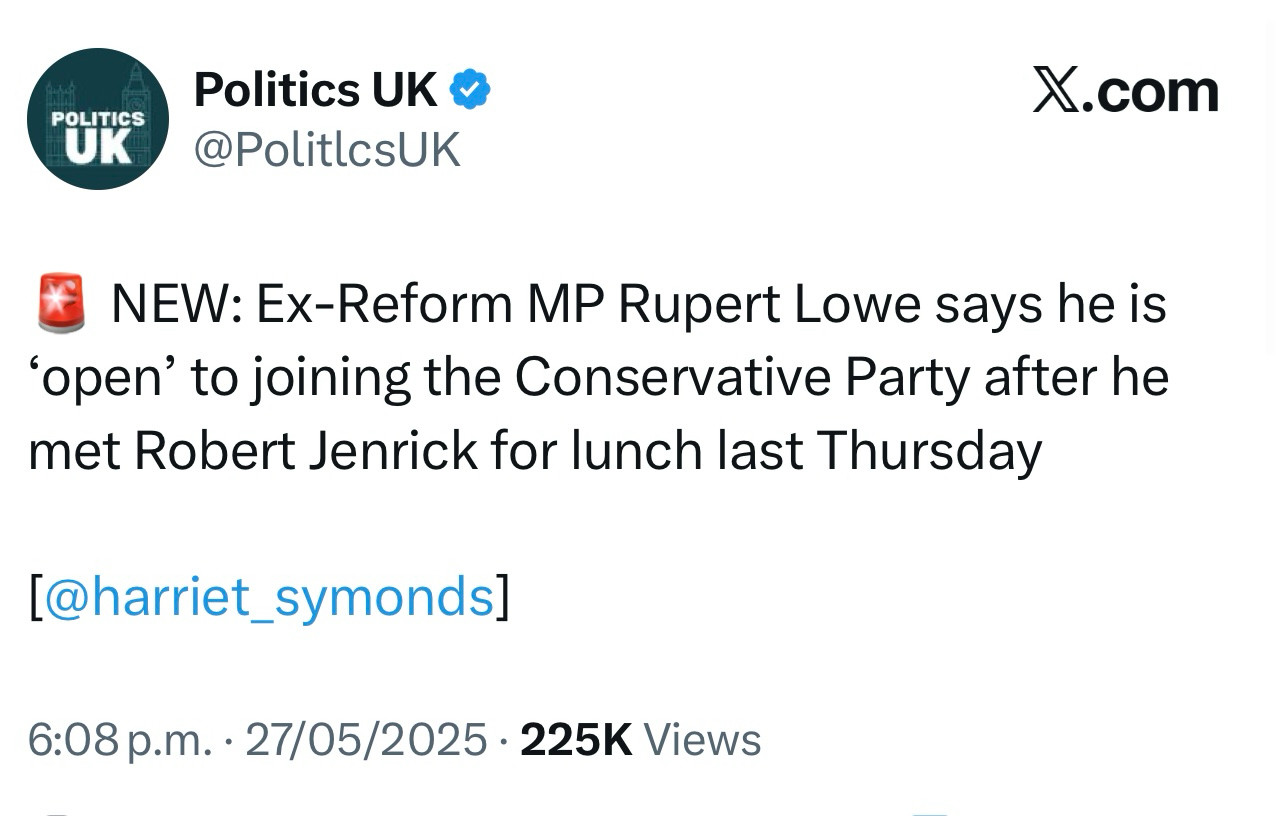
Task: Click the X.com logo
Action: [1125, 92]
